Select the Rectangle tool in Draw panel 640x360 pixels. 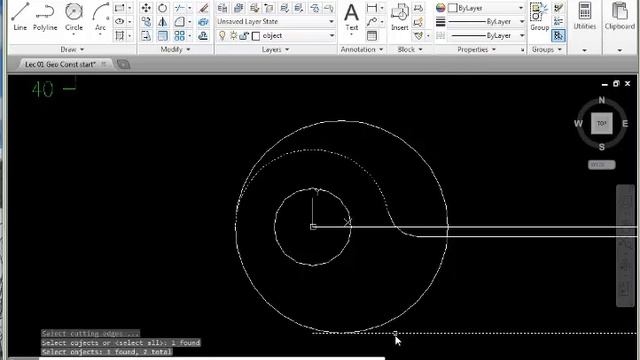click(x=120, y=8)
